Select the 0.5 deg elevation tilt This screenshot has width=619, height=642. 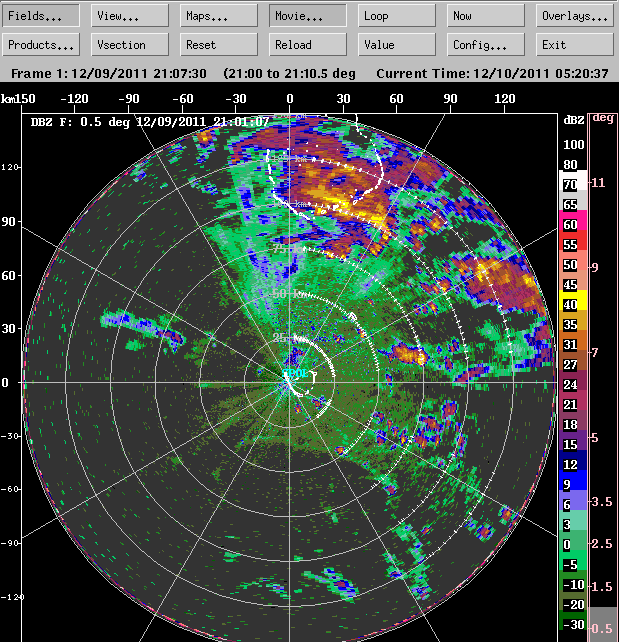coord(602,629)
